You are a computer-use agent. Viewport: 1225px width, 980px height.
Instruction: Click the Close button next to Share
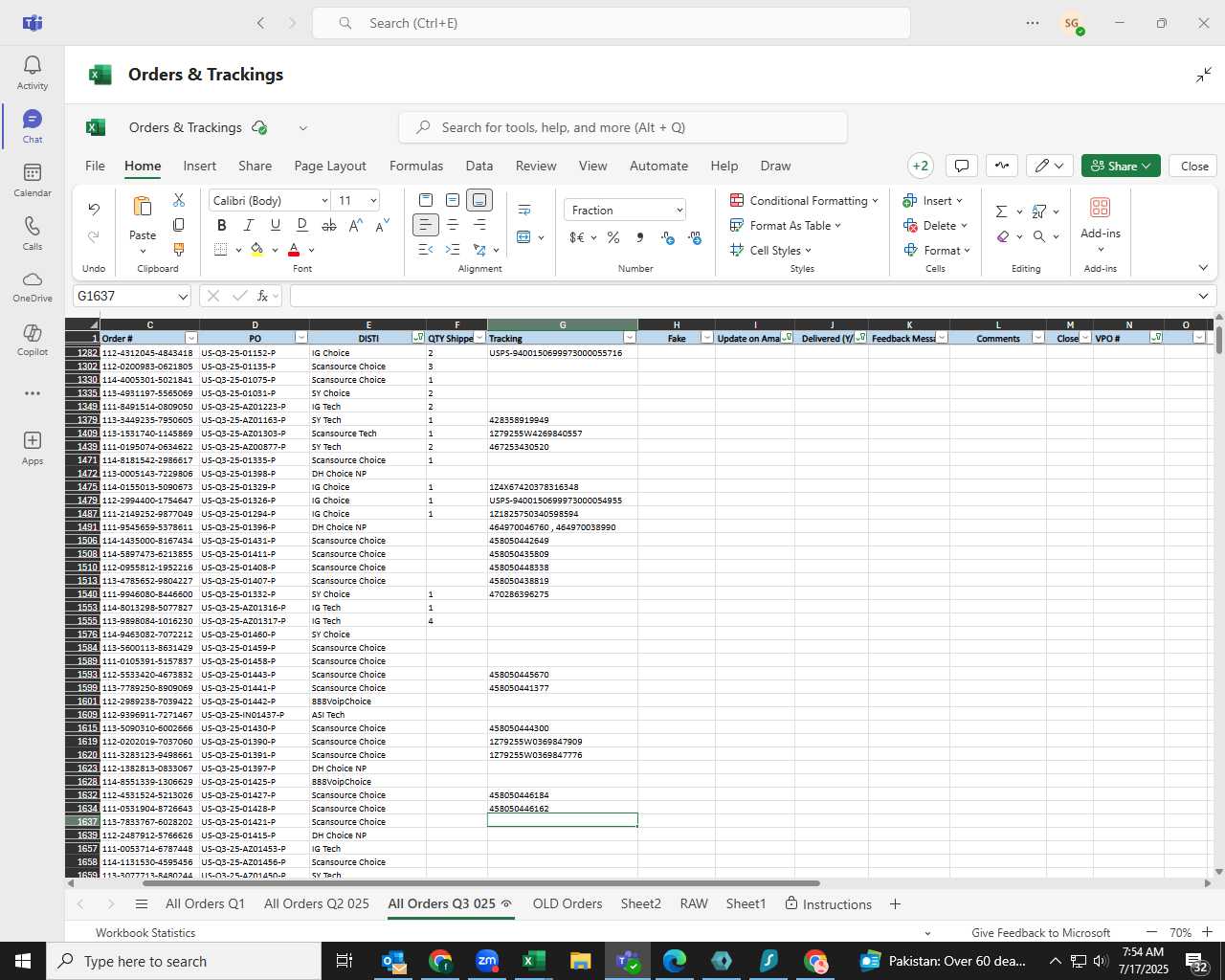[1194, 166]
